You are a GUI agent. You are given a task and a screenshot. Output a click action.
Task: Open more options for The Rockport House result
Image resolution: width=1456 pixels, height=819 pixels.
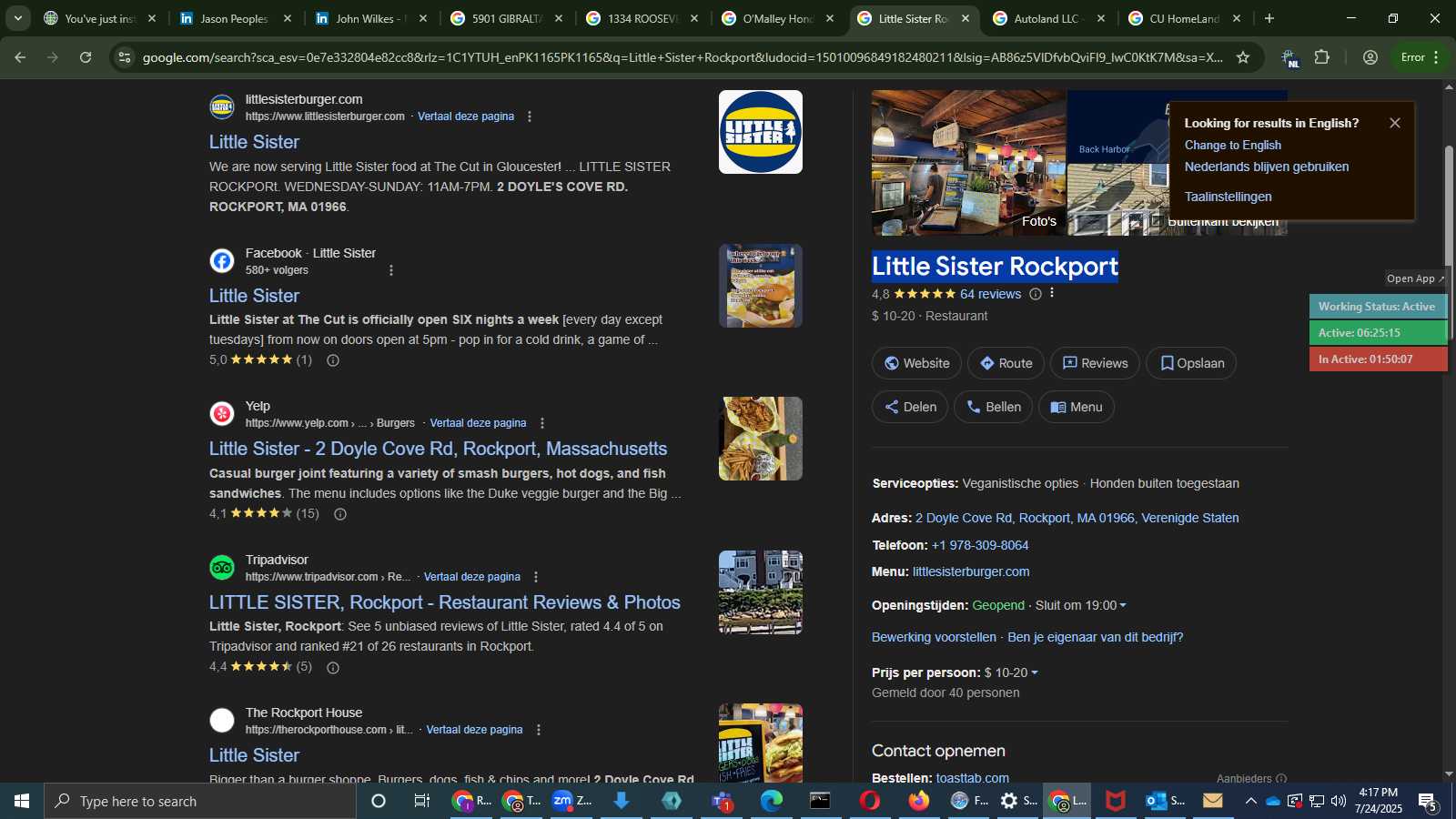pyautogui.click(x=539, y=730)
